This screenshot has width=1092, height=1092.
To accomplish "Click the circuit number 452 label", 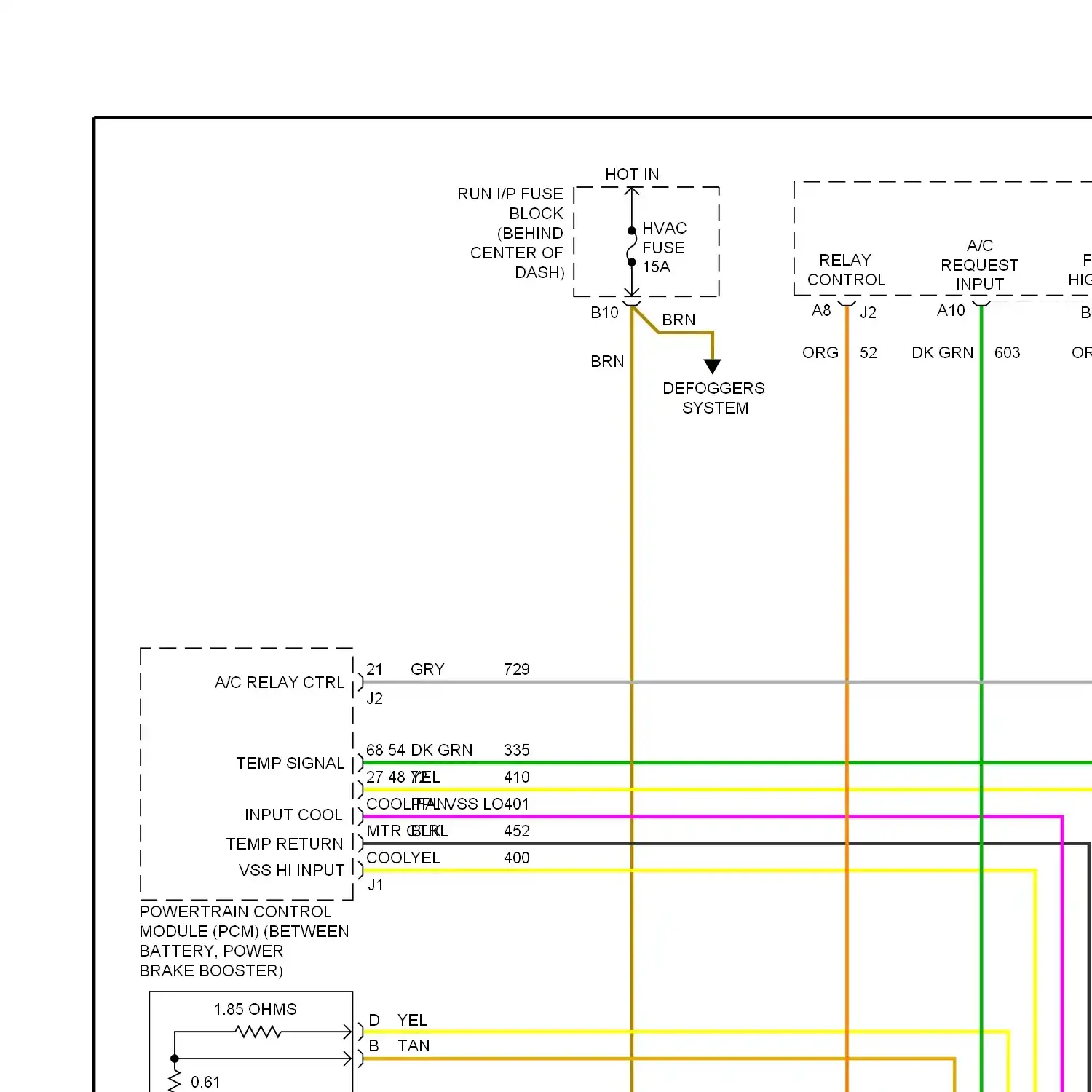I will click(517, 831).
